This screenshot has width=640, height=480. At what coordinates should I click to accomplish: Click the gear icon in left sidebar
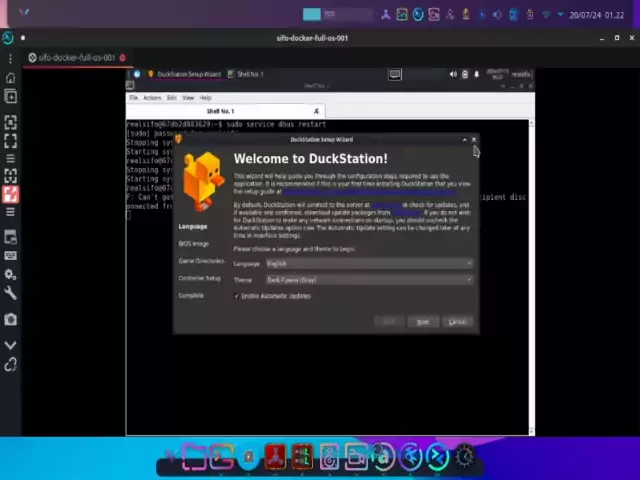10,274
